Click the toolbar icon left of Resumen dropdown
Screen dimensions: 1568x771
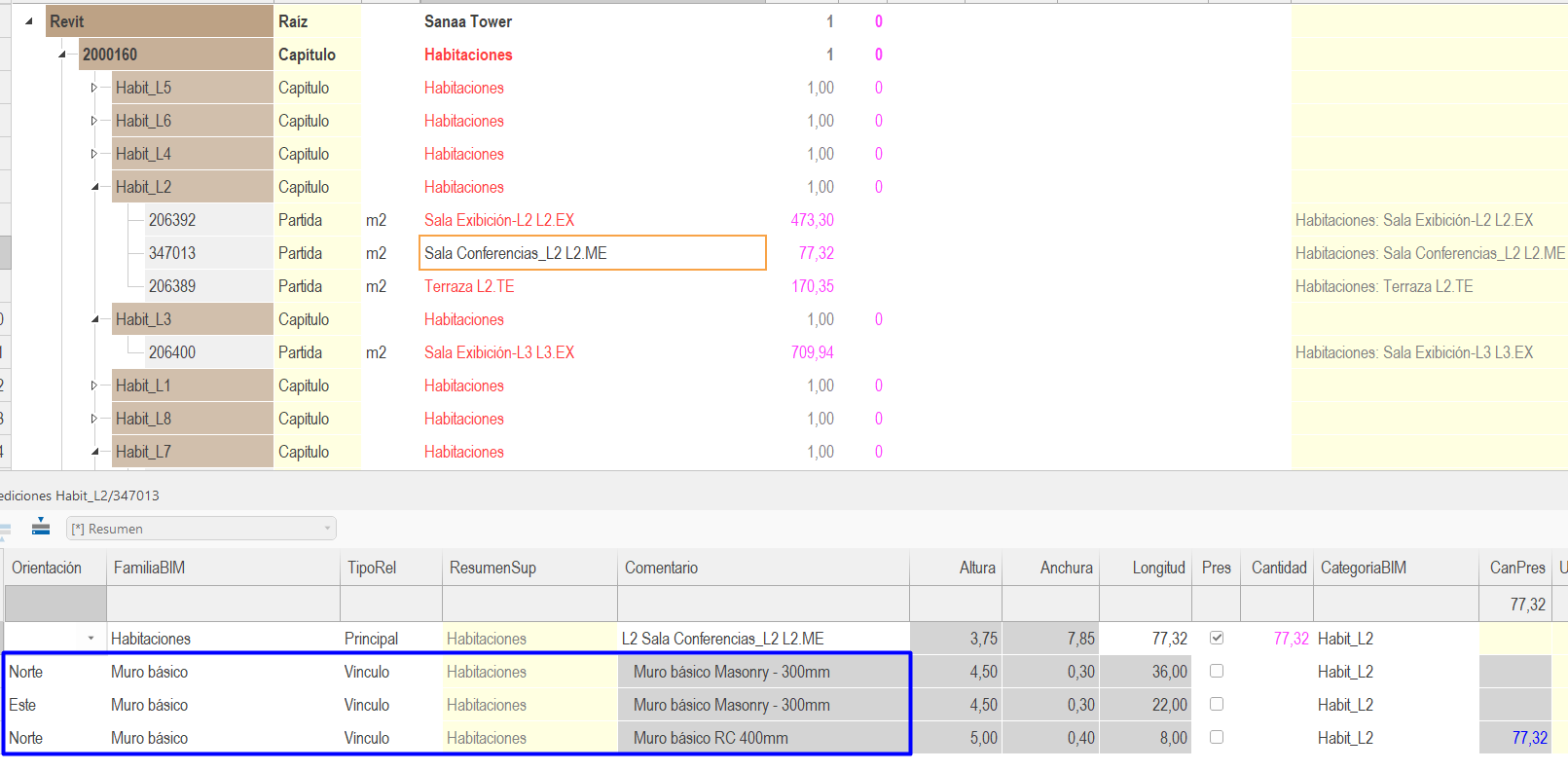[x=41, y=528]
